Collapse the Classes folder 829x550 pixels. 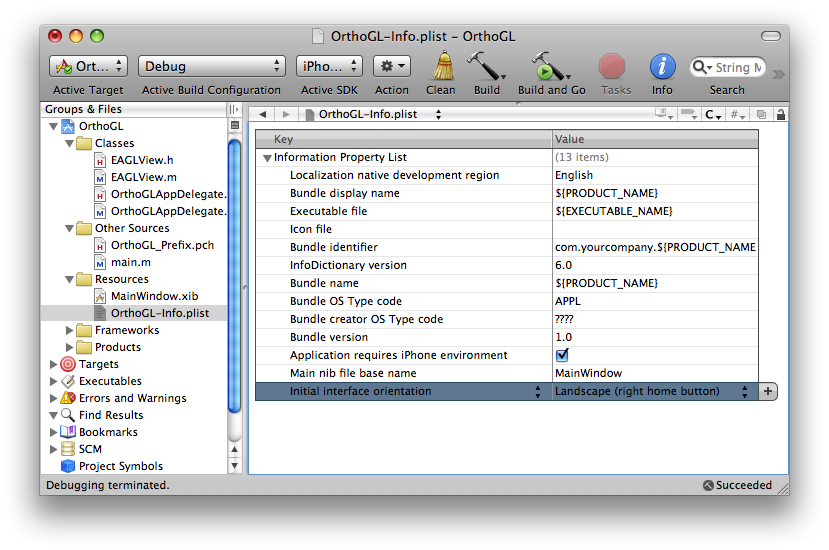pos(69,143)
